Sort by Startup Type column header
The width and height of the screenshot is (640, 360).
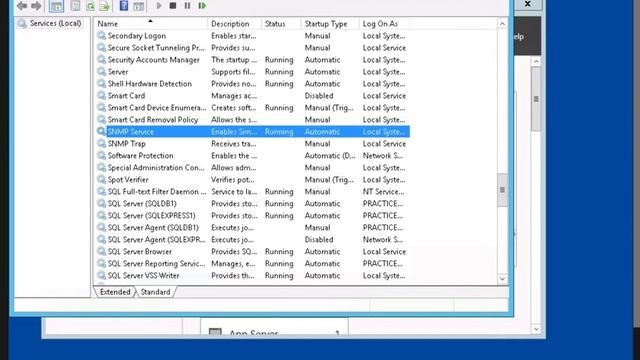pyautogui.click(x=330, y=24)
